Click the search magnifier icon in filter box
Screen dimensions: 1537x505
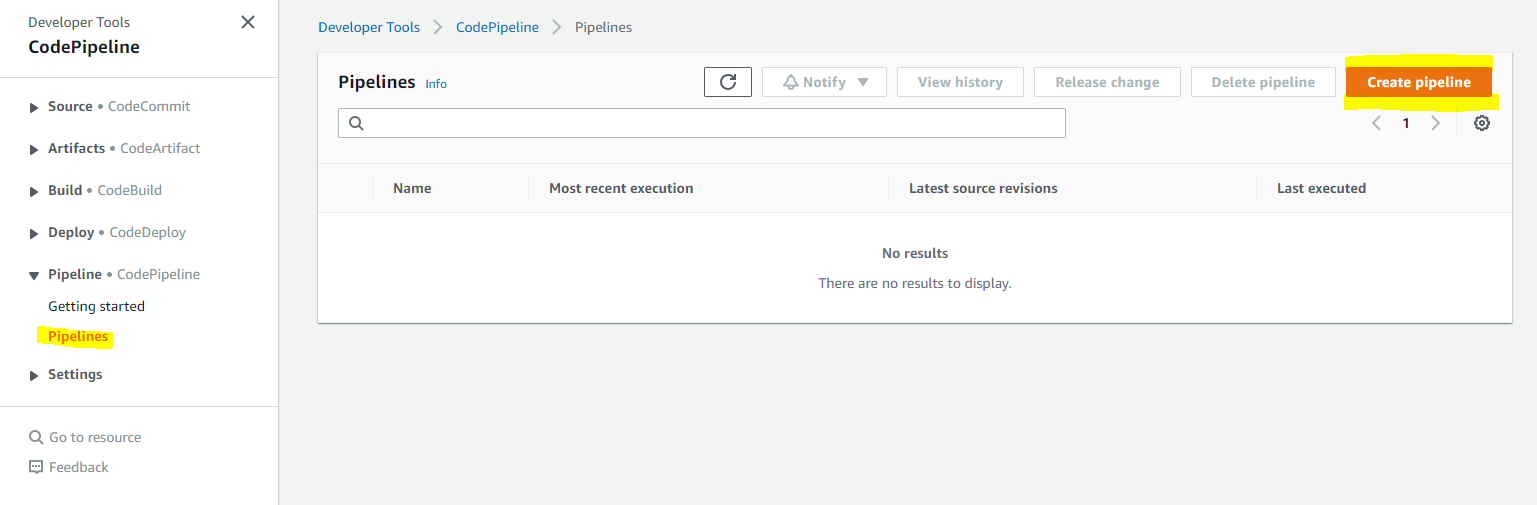pos(356,123)
